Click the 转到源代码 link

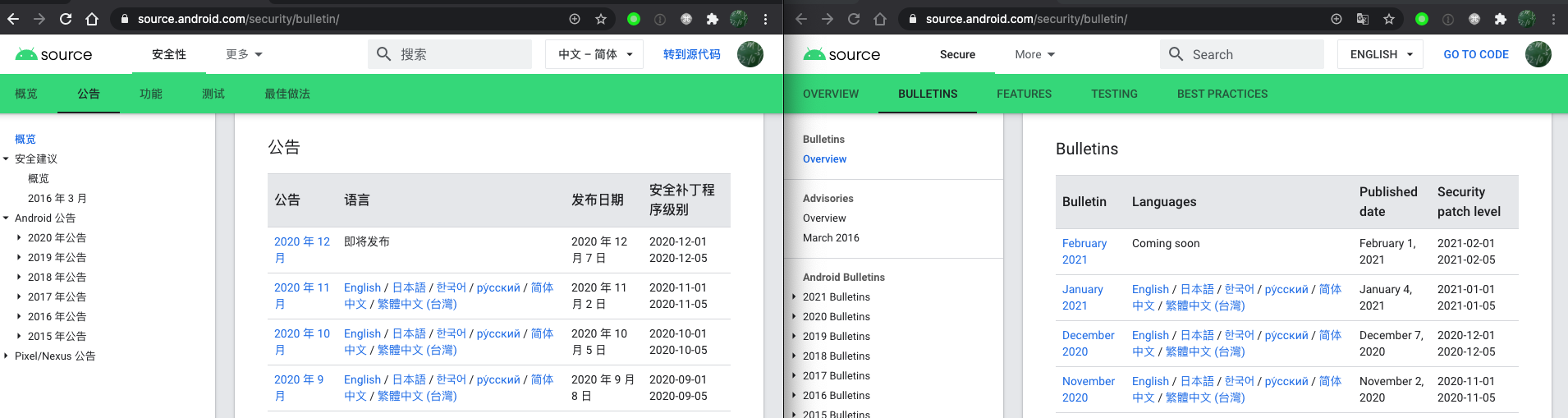coord(691,54)
